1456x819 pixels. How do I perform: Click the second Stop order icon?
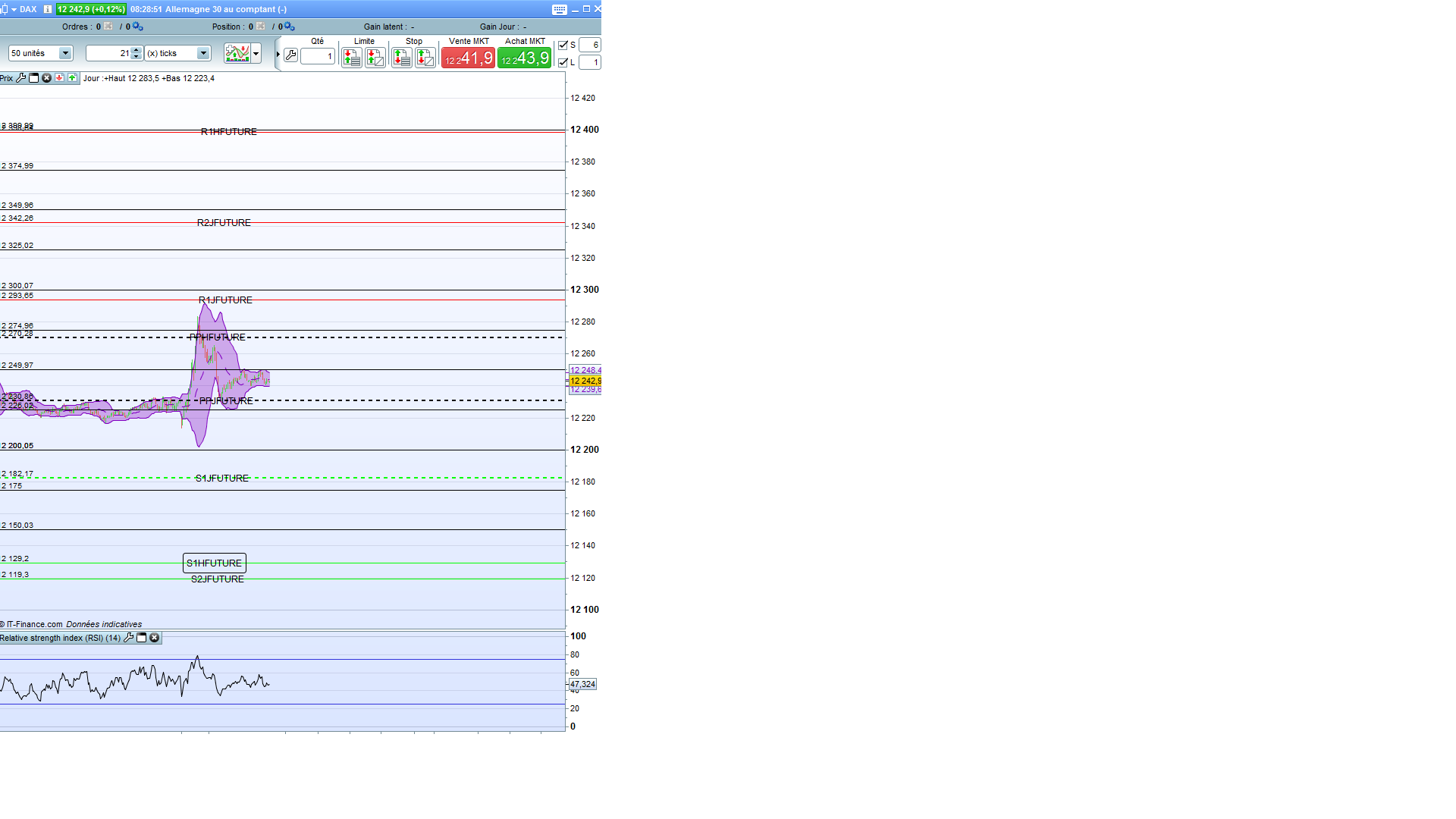[425, 58]
